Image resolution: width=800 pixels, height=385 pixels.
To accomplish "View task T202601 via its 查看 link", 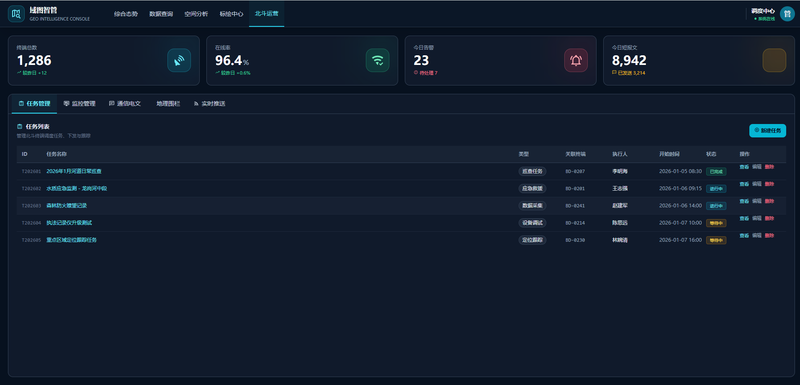I will coord(744,167).
